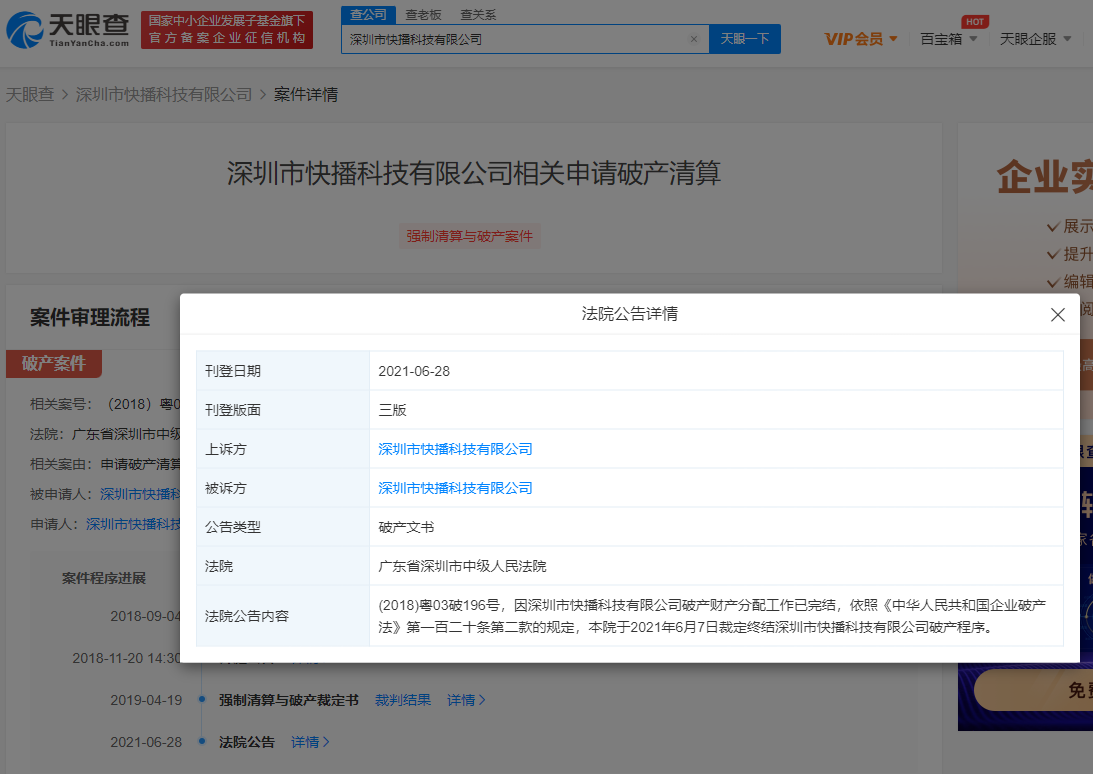Open the 上诉方 company link
This screenshot has width=1093, height=774.
pos(455,449)
